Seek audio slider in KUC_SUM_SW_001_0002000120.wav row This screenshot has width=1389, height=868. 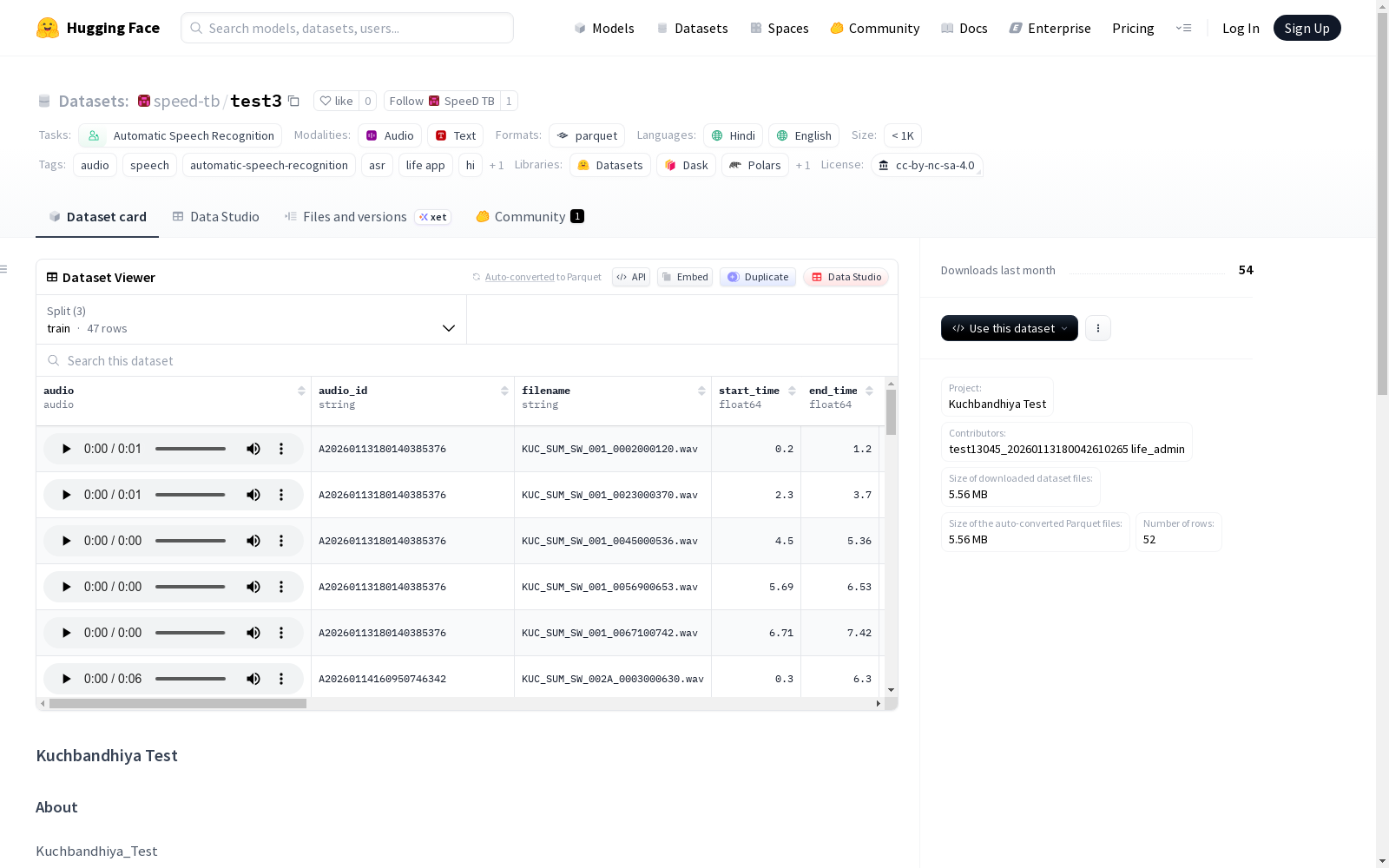(x=190, y=449)
